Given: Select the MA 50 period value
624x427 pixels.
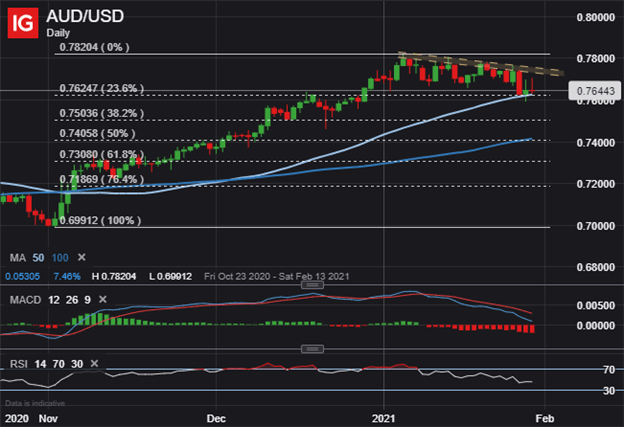Looking at the screenshot, I should pos(38,258).
